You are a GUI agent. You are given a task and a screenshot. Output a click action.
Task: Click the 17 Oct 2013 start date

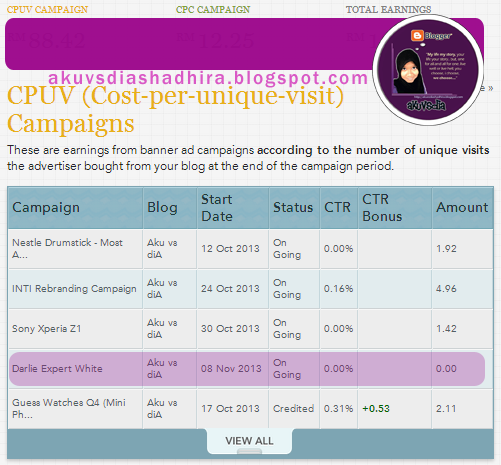click(x=230, y=408)
